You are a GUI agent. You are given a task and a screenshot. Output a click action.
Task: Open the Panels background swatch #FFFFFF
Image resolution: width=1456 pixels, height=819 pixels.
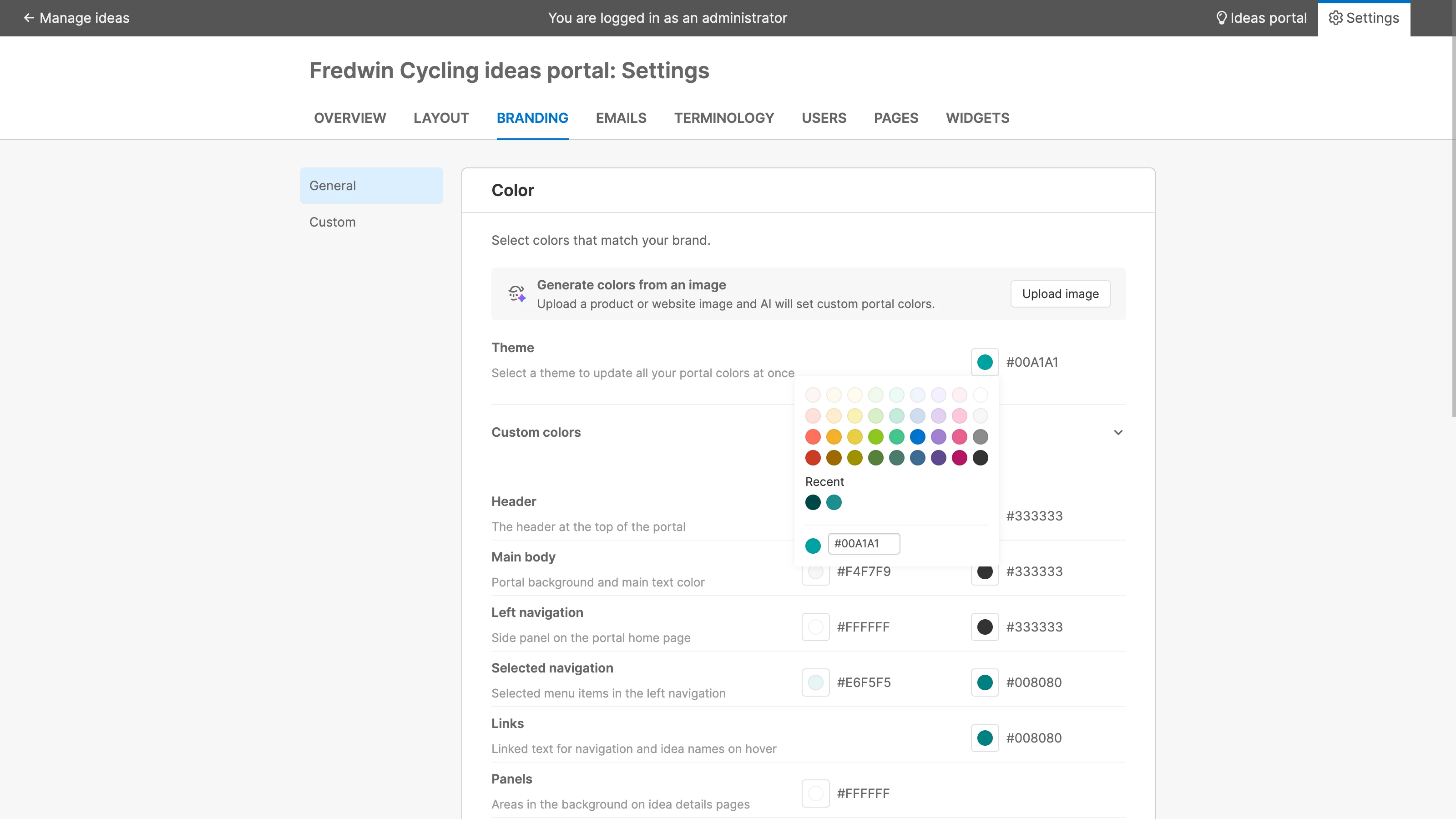(815, 794)
